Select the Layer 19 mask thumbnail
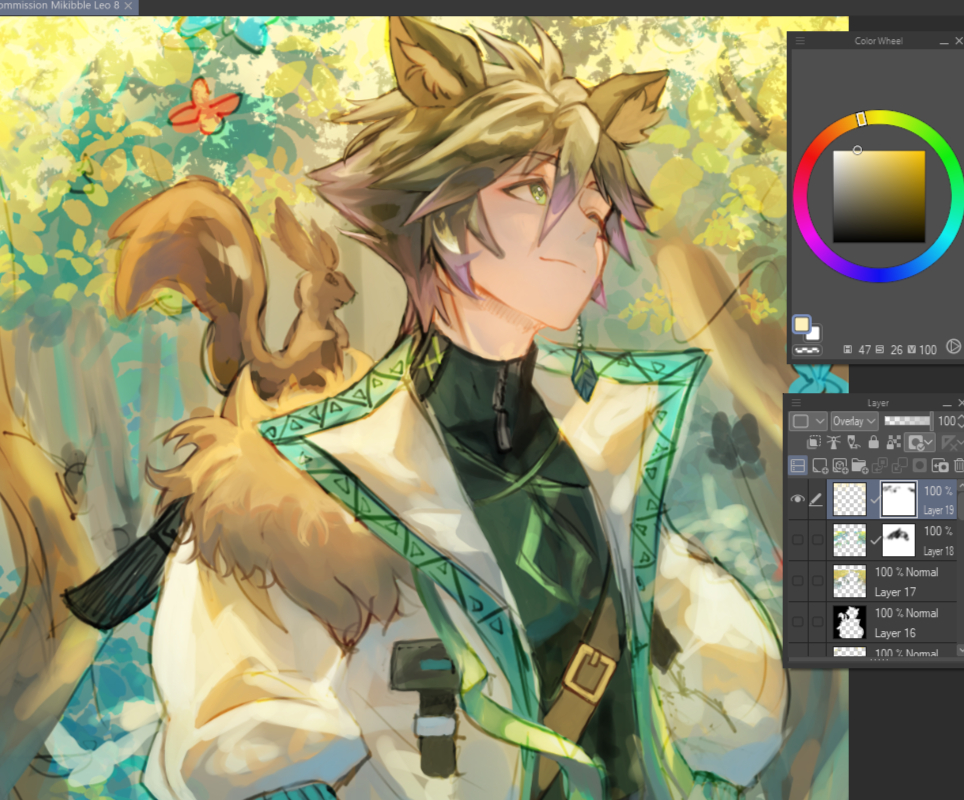The height and width of the screenshot is (800, 964). (899, 499)
